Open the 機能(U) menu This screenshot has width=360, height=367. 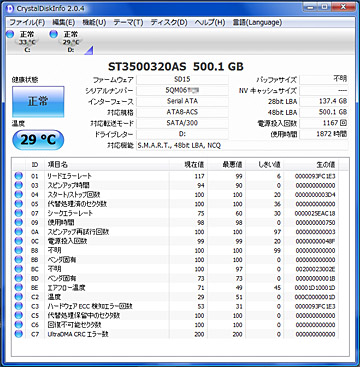tap(94, 22)
